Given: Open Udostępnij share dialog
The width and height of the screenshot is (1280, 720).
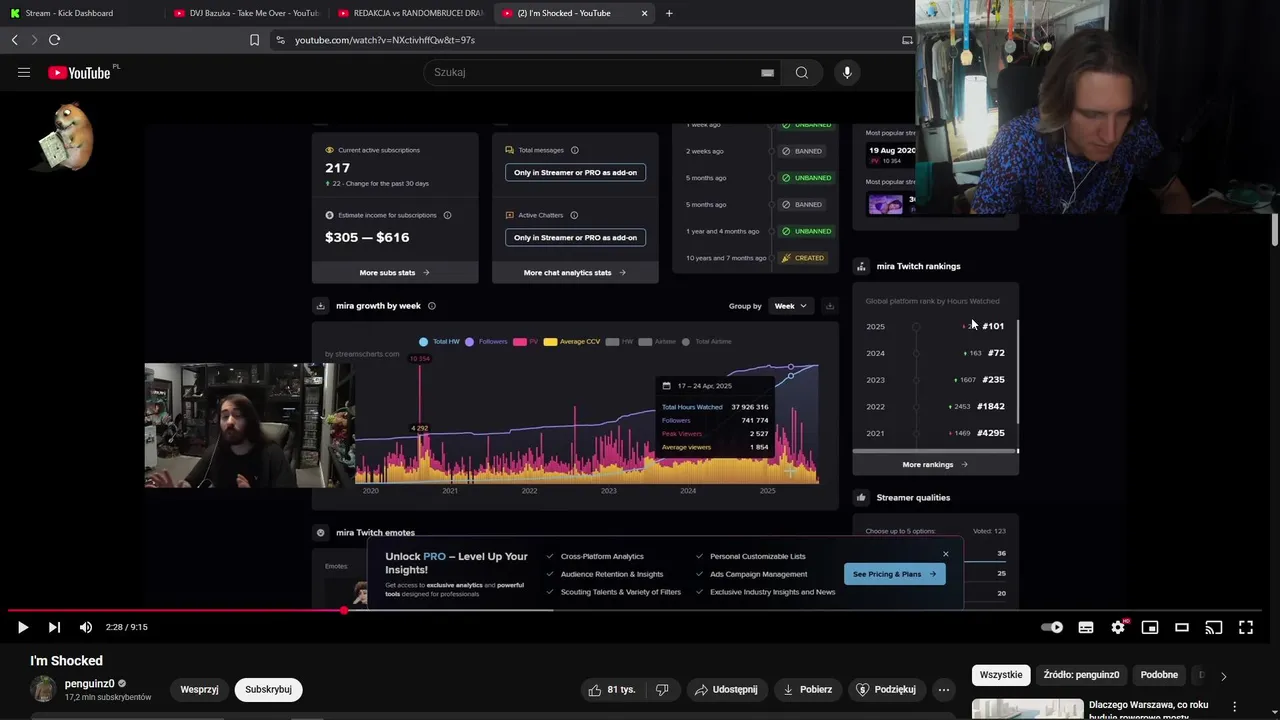Looking at the screenshot, I should click(726, 689).
